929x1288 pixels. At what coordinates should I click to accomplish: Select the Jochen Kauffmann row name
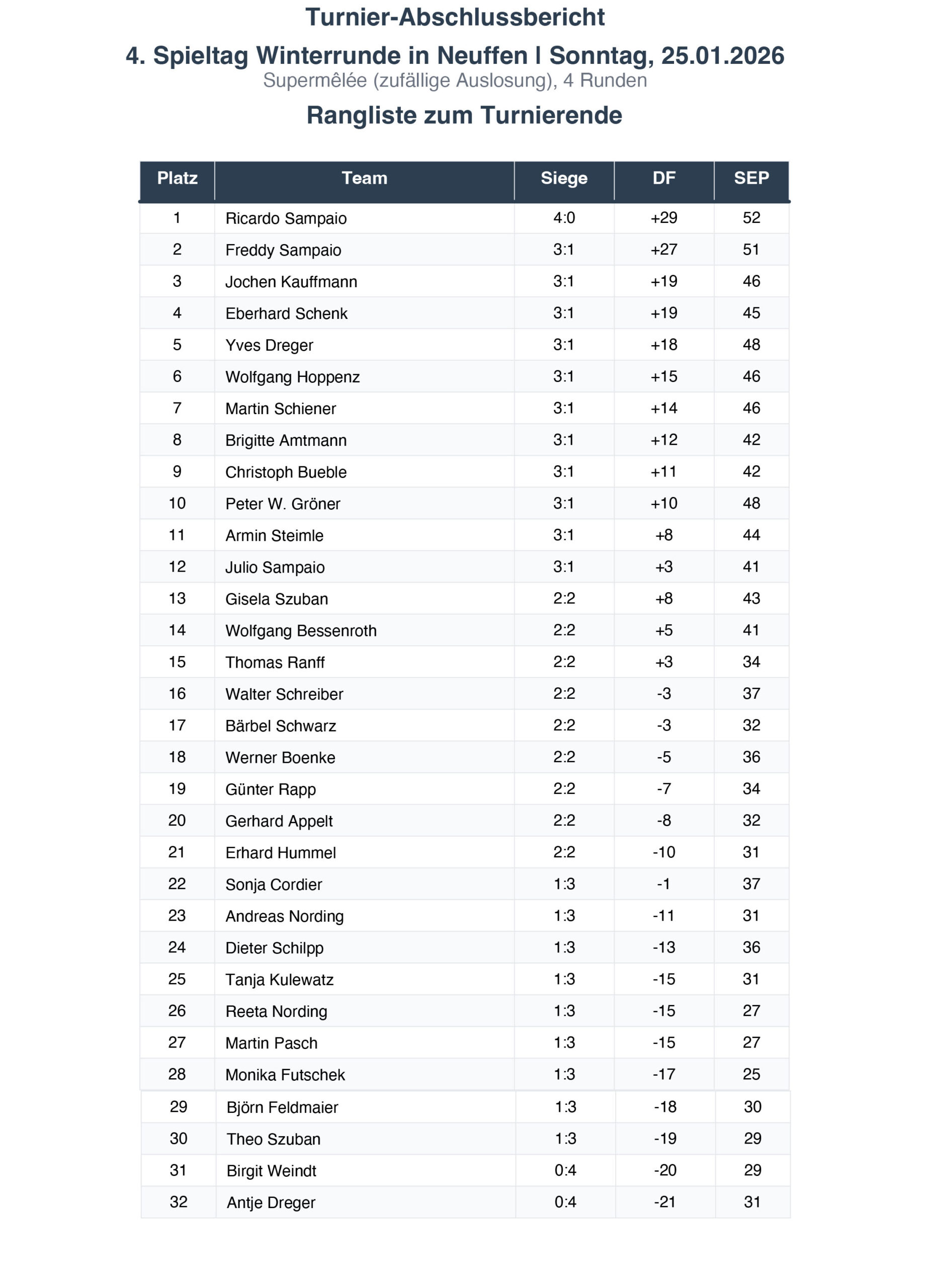(x=291, y=282)
